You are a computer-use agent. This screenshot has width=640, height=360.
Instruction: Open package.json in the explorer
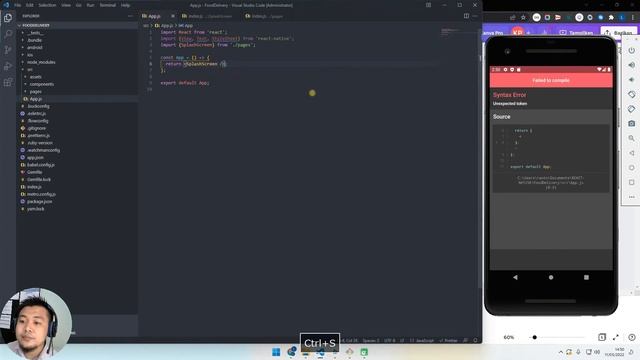39,202
